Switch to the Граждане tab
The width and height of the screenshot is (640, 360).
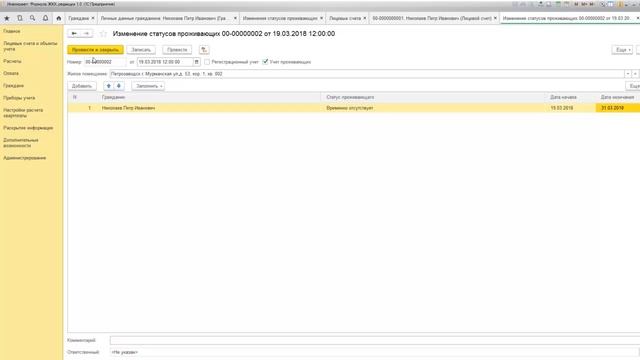click(78, 18)
